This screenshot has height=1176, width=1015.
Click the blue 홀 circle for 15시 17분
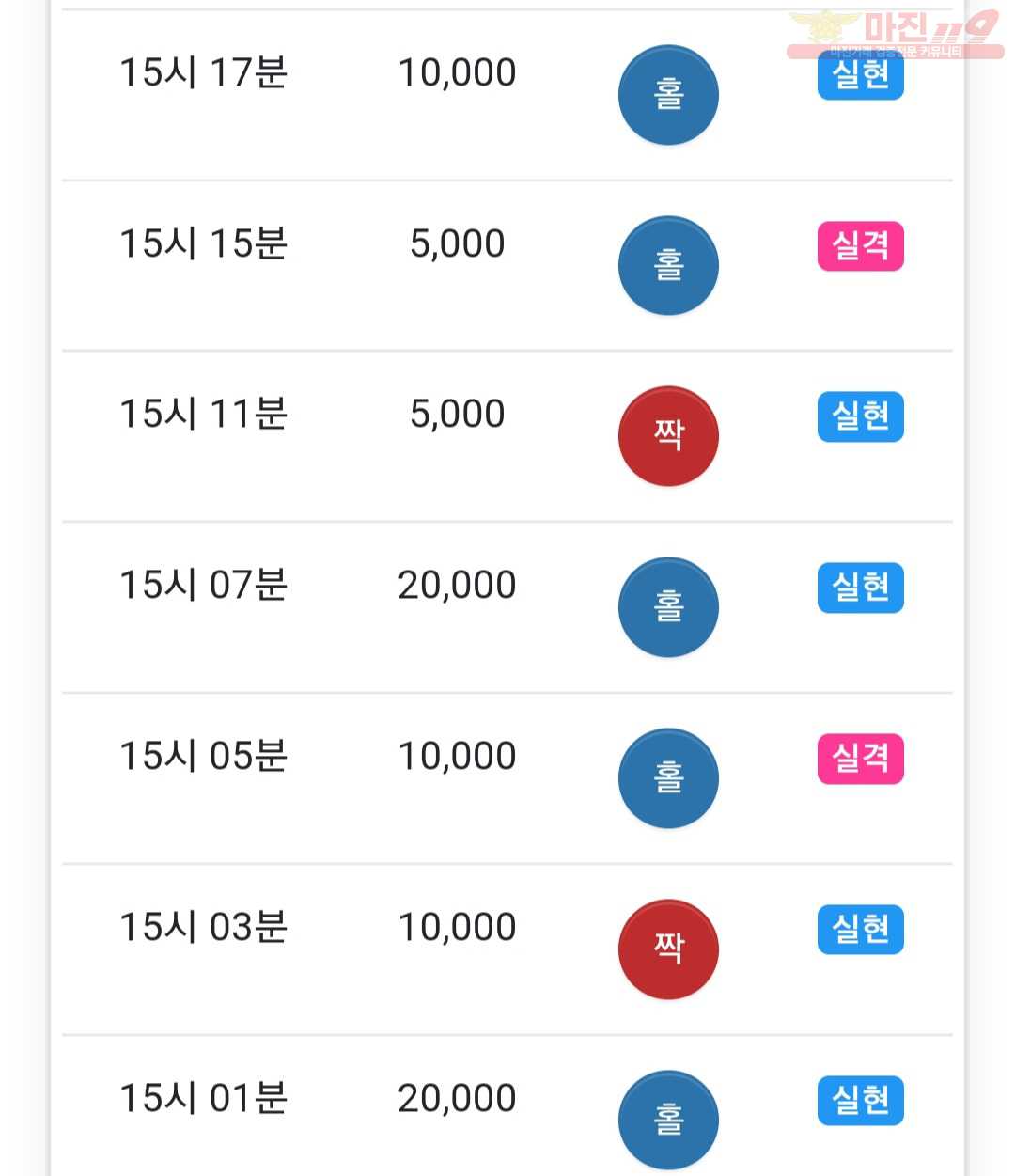click(668, 95)
